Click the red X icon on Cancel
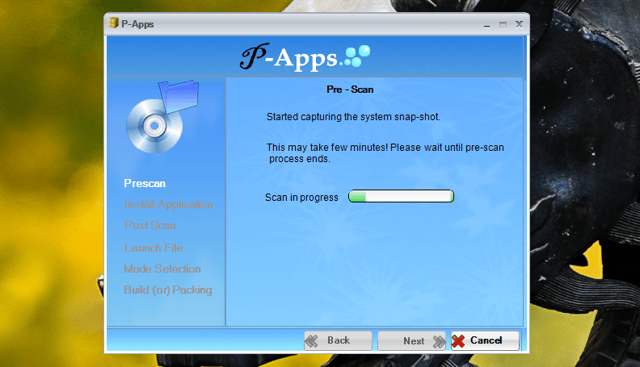Screen dimensions: 640x367 coord(459,341)
